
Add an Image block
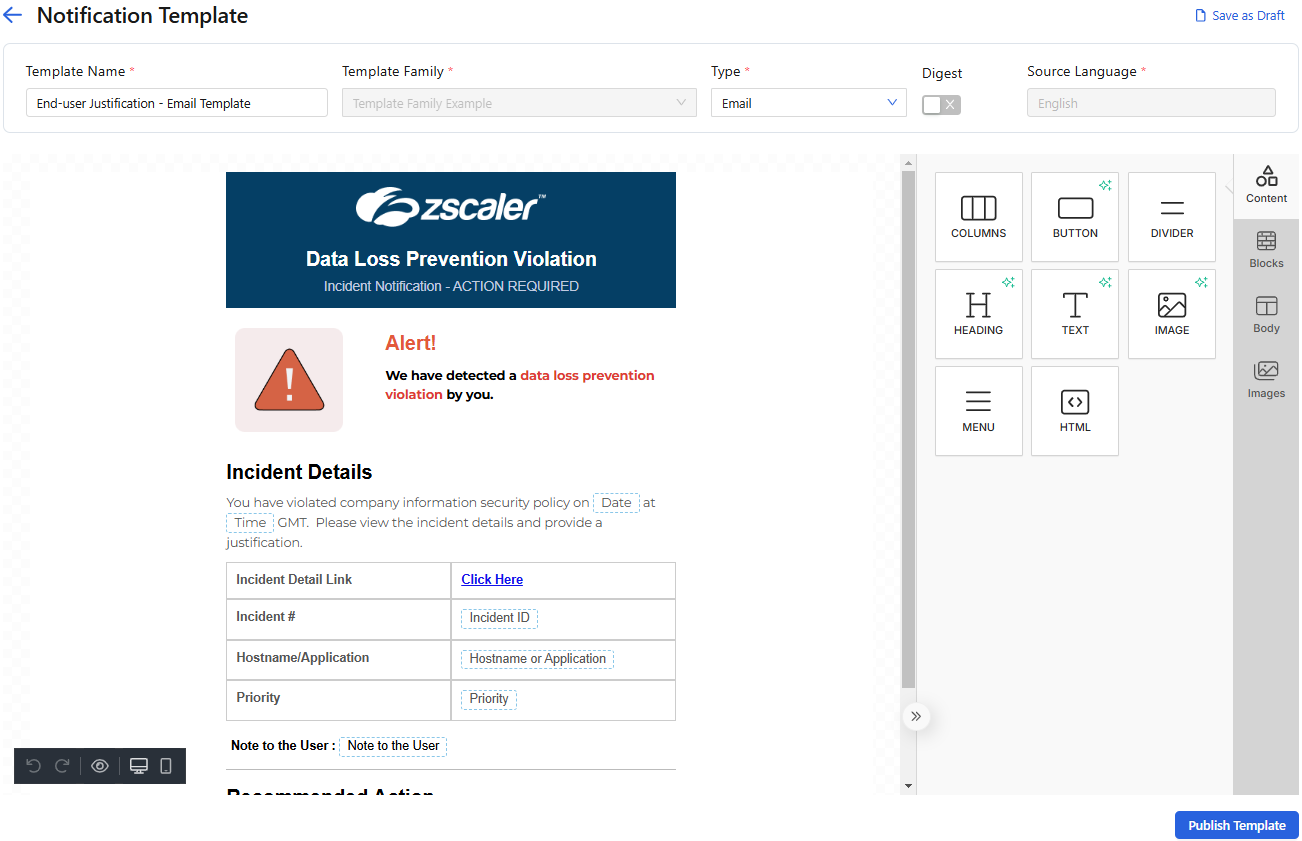pyautogui.click(x=1171, y=313)
